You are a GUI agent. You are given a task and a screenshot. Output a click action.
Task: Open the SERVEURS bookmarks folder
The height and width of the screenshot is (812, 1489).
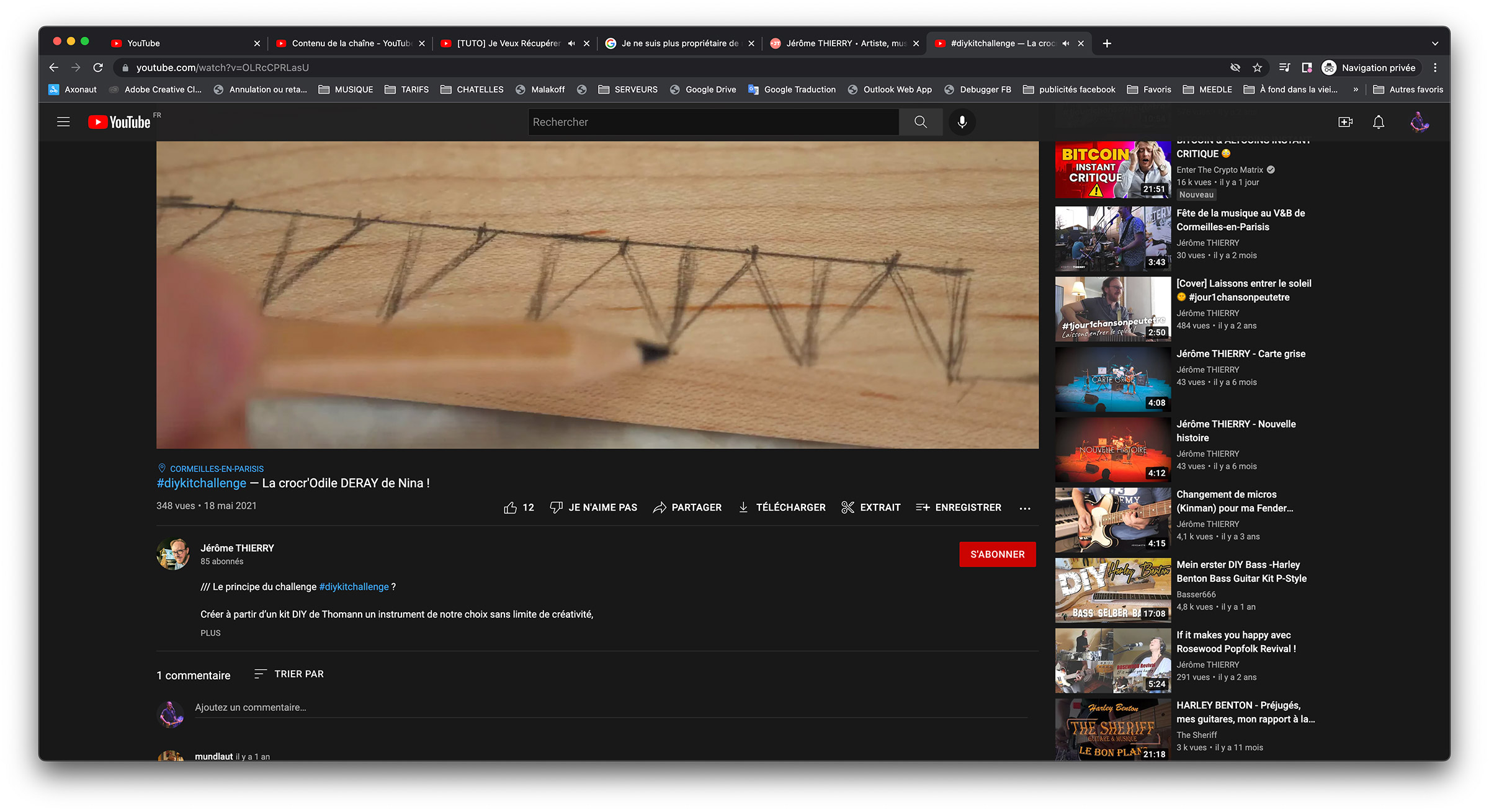point(628,89)
